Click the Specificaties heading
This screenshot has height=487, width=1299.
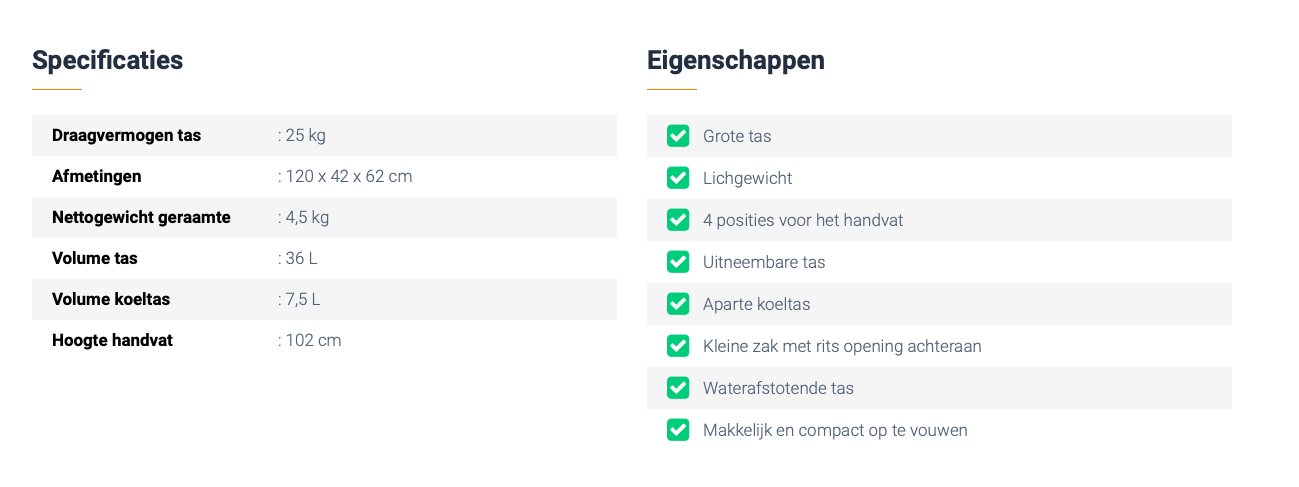click(x=108, y=60)
